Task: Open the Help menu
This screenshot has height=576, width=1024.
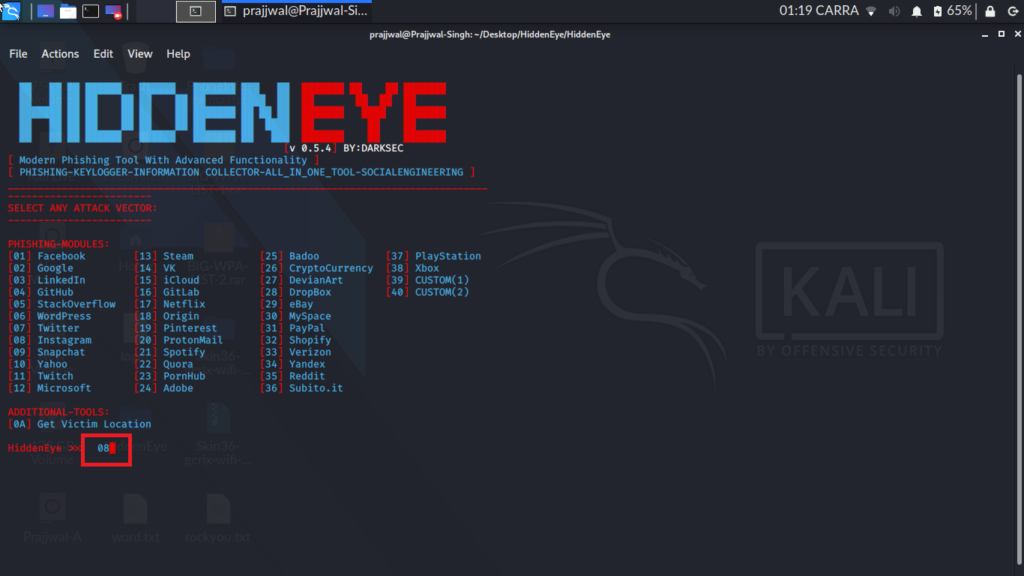Action: (x=178, y=54)
